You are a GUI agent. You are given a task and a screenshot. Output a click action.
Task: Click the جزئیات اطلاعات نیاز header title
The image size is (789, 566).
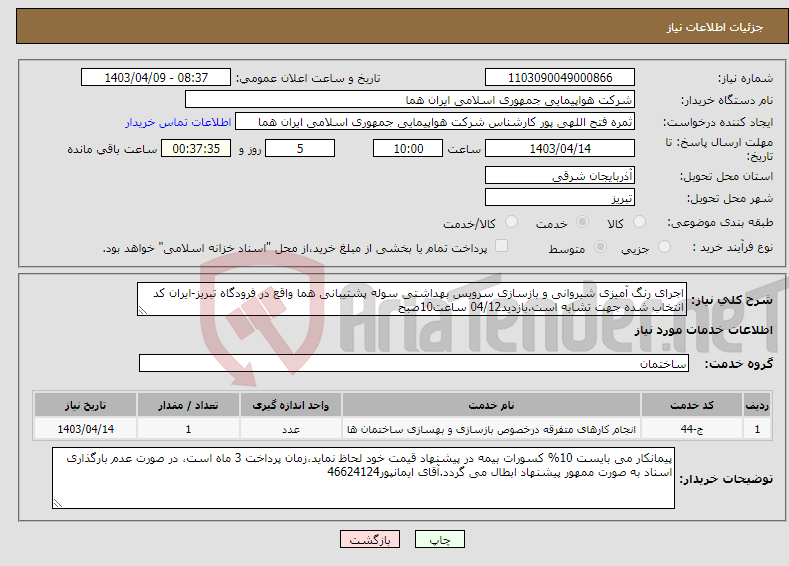tap(715, 27)
